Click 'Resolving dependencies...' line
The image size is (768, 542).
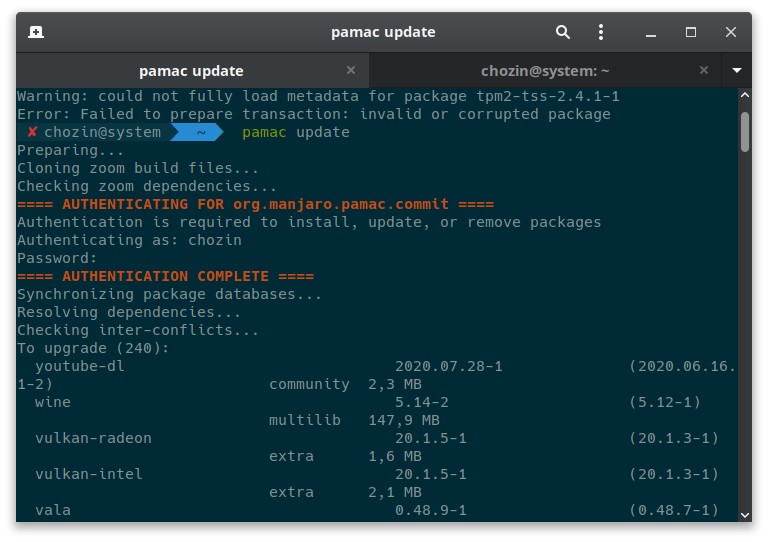pyautogui.click(x=129, y=312)
